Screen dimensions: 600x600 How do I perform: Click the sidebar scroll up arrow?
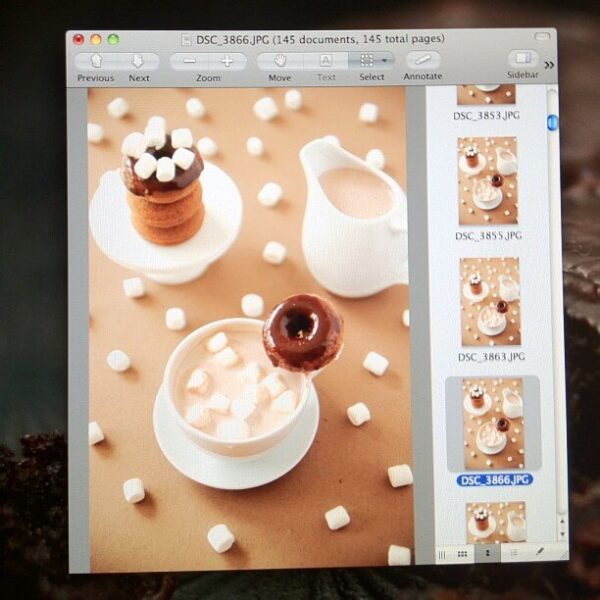(x=562, y=522)
